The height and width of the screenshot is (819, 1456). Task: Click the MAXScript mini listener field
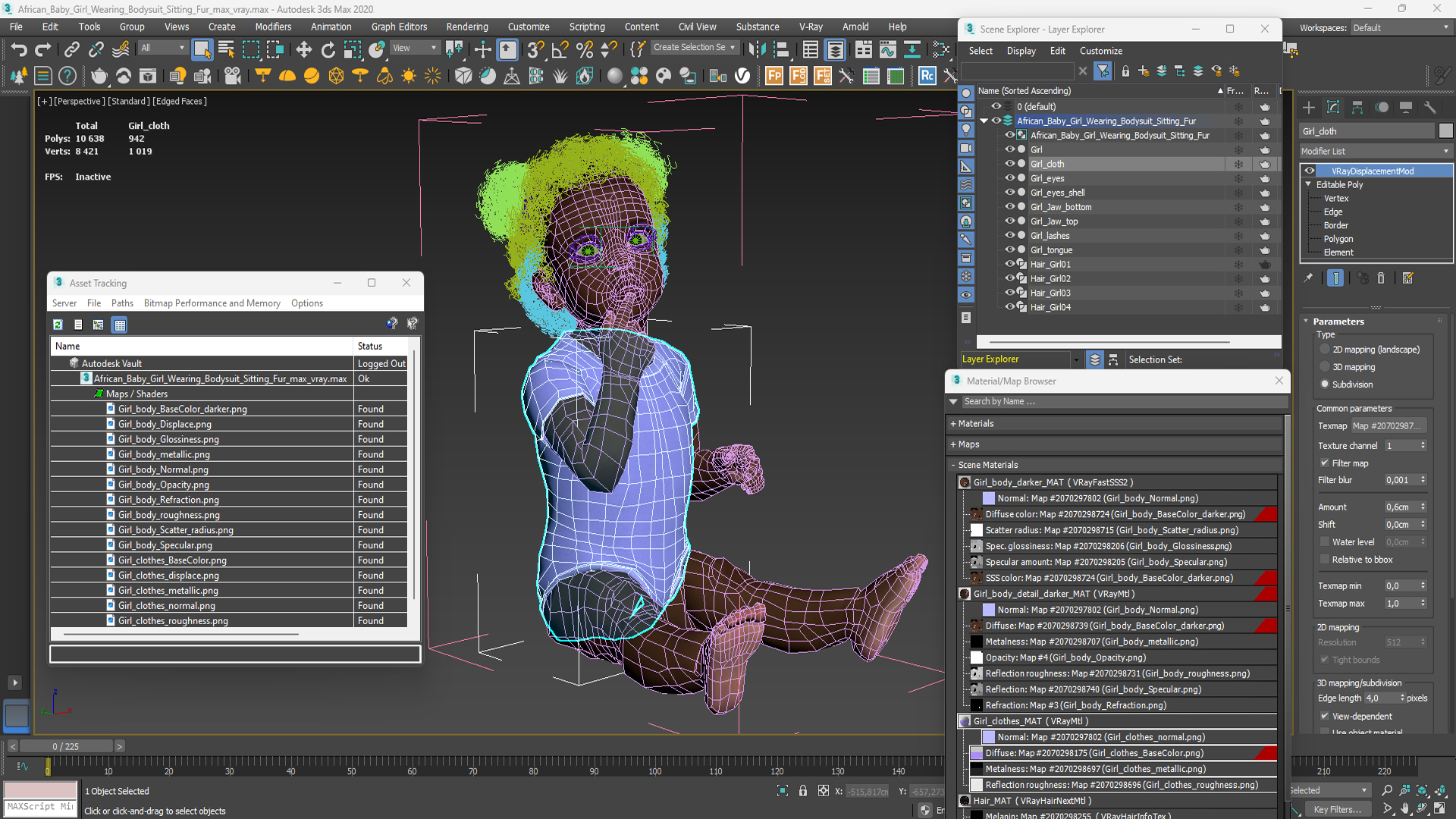click(40, 807)
